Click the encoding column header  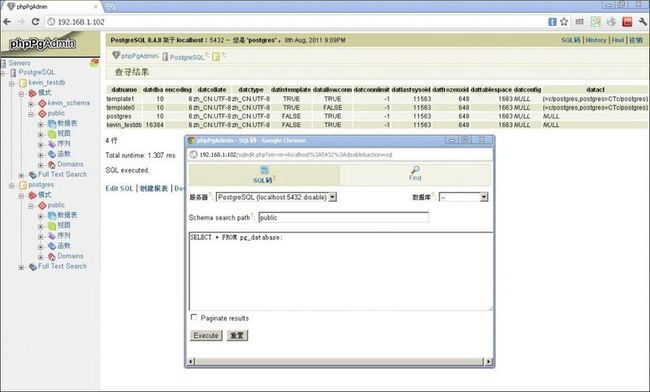[x=178, y=90]
